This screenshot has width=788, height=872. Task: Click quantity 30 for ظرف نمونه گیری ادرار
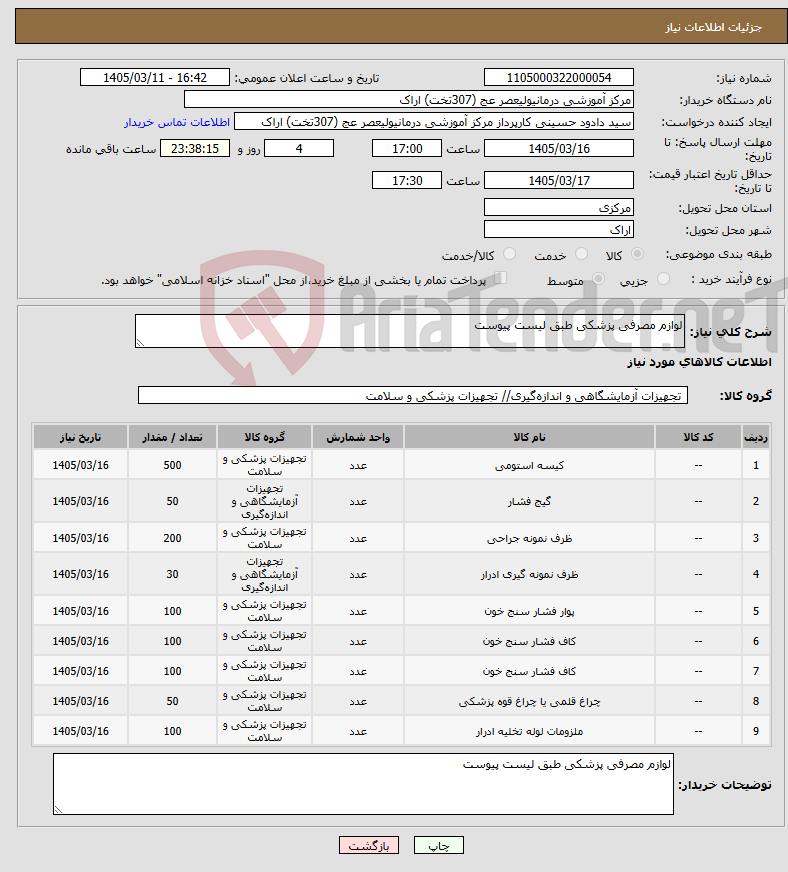(x=172, y=574)
